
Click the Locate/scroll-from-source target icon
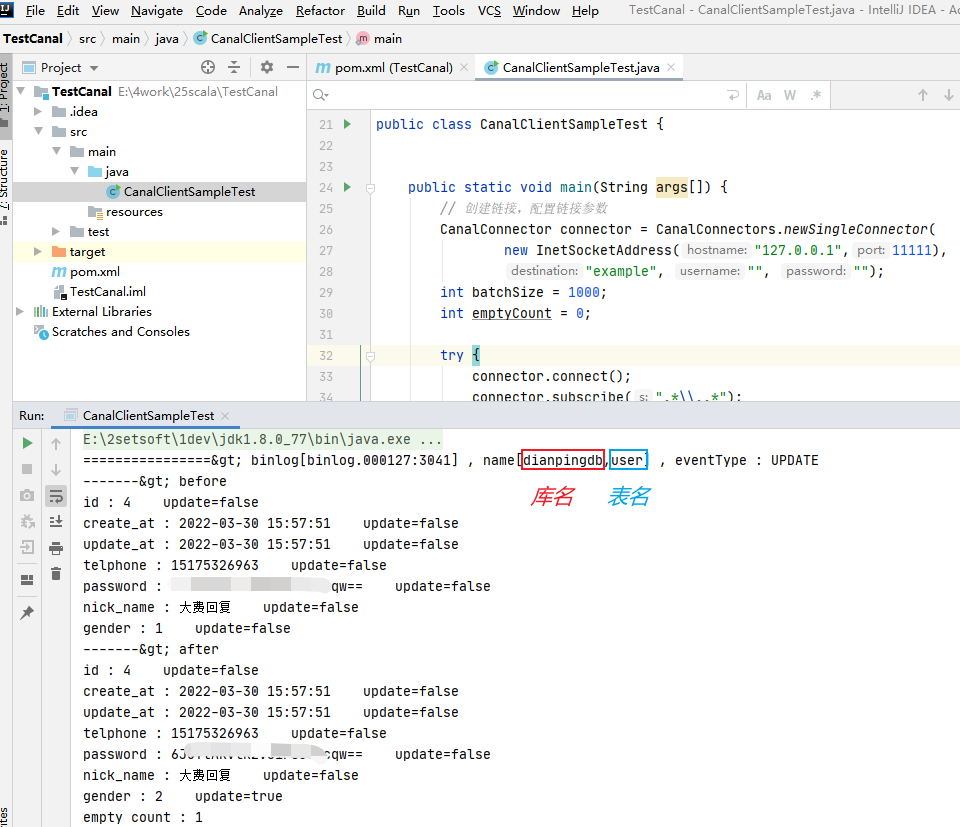point(208,67)
